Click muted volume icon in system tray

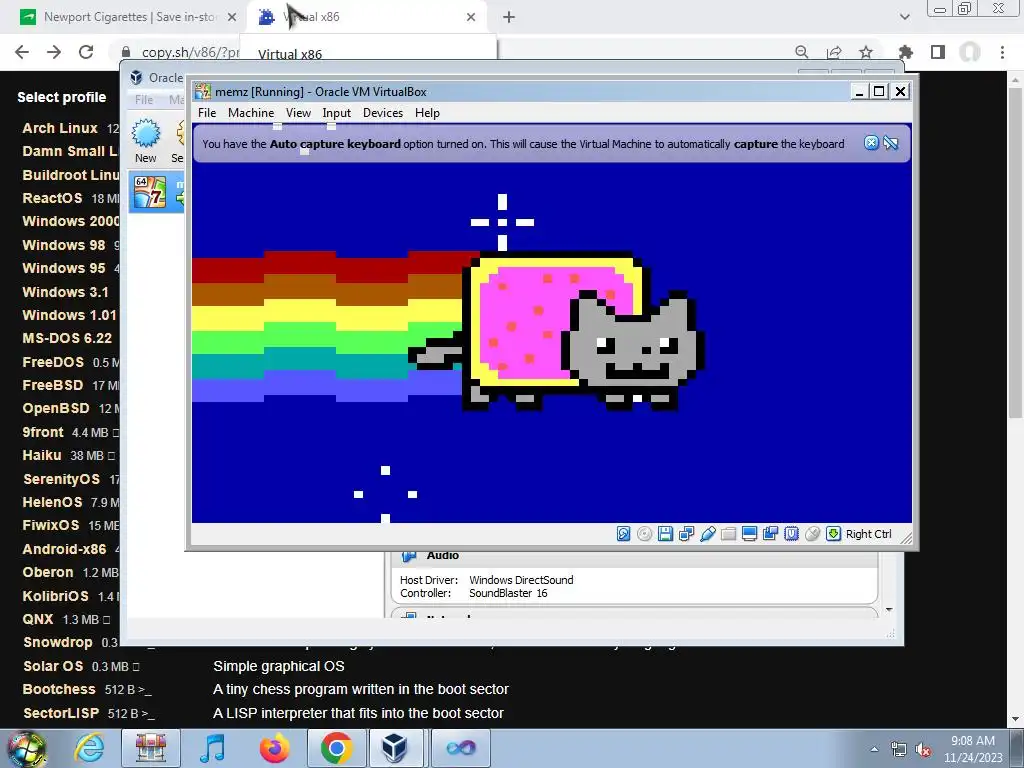click(x=923, y=750)
